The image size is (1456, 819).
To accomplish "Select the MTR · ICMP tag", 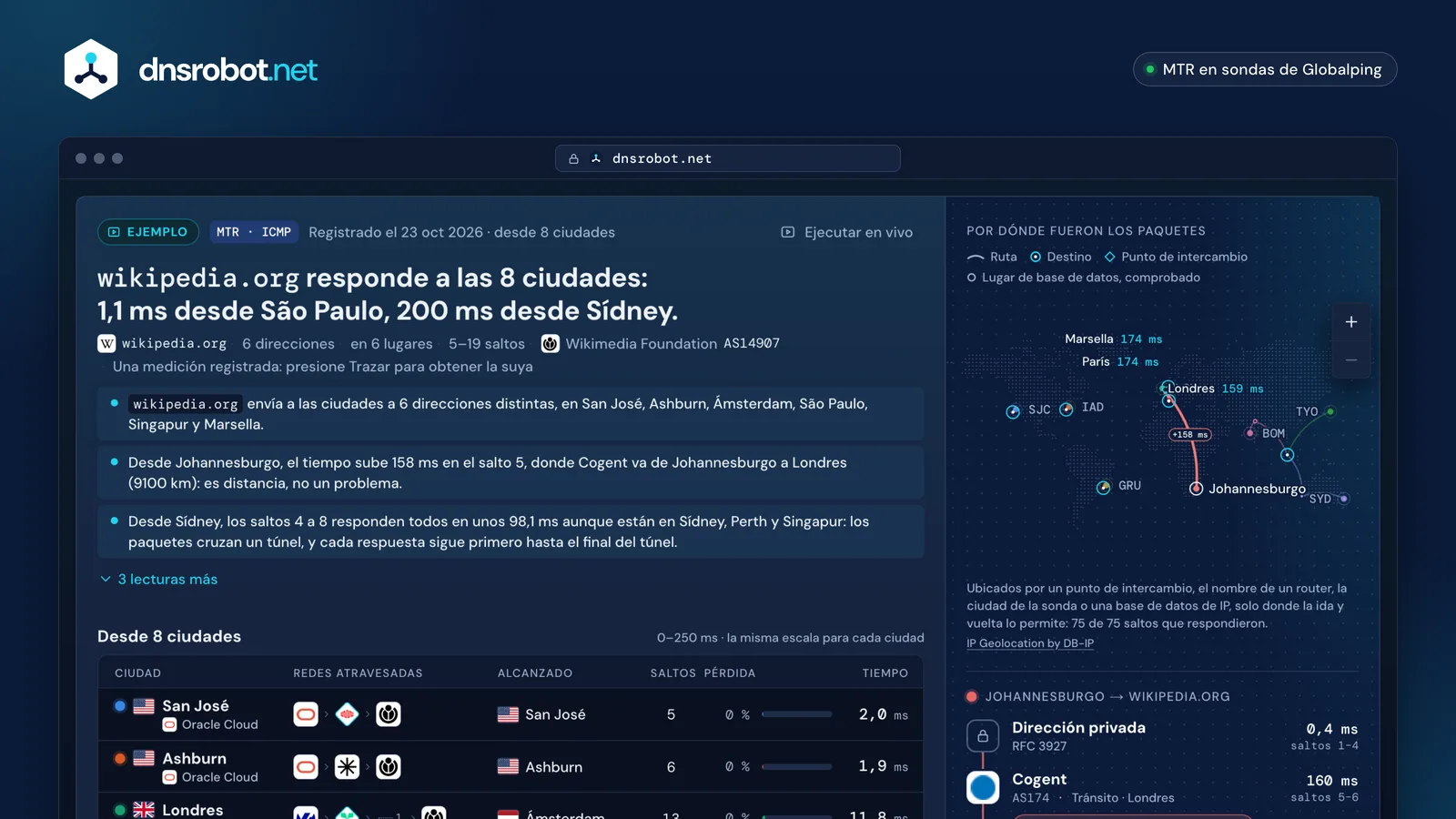I will tap(254, 232).
